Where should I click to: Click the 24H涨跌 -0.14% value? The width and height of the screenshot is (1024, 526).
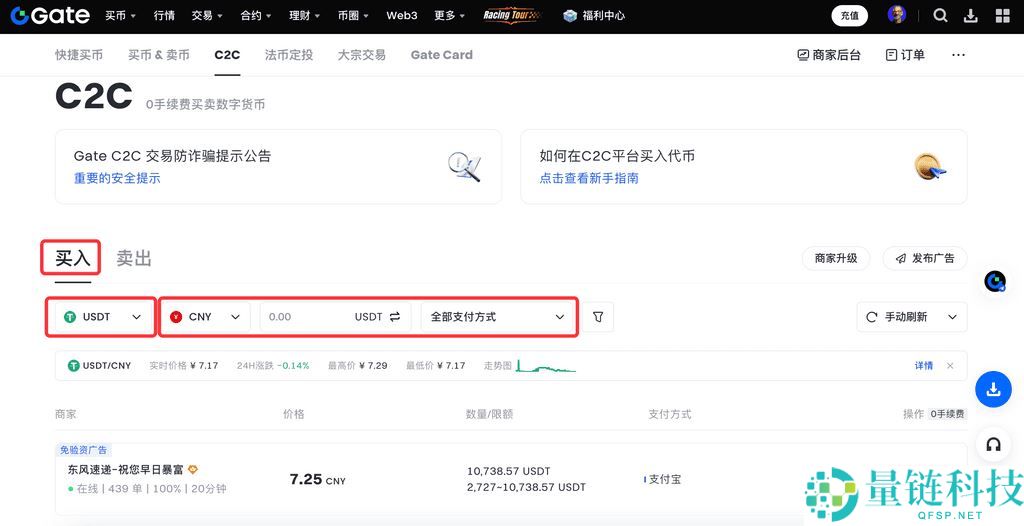[273, 366]
